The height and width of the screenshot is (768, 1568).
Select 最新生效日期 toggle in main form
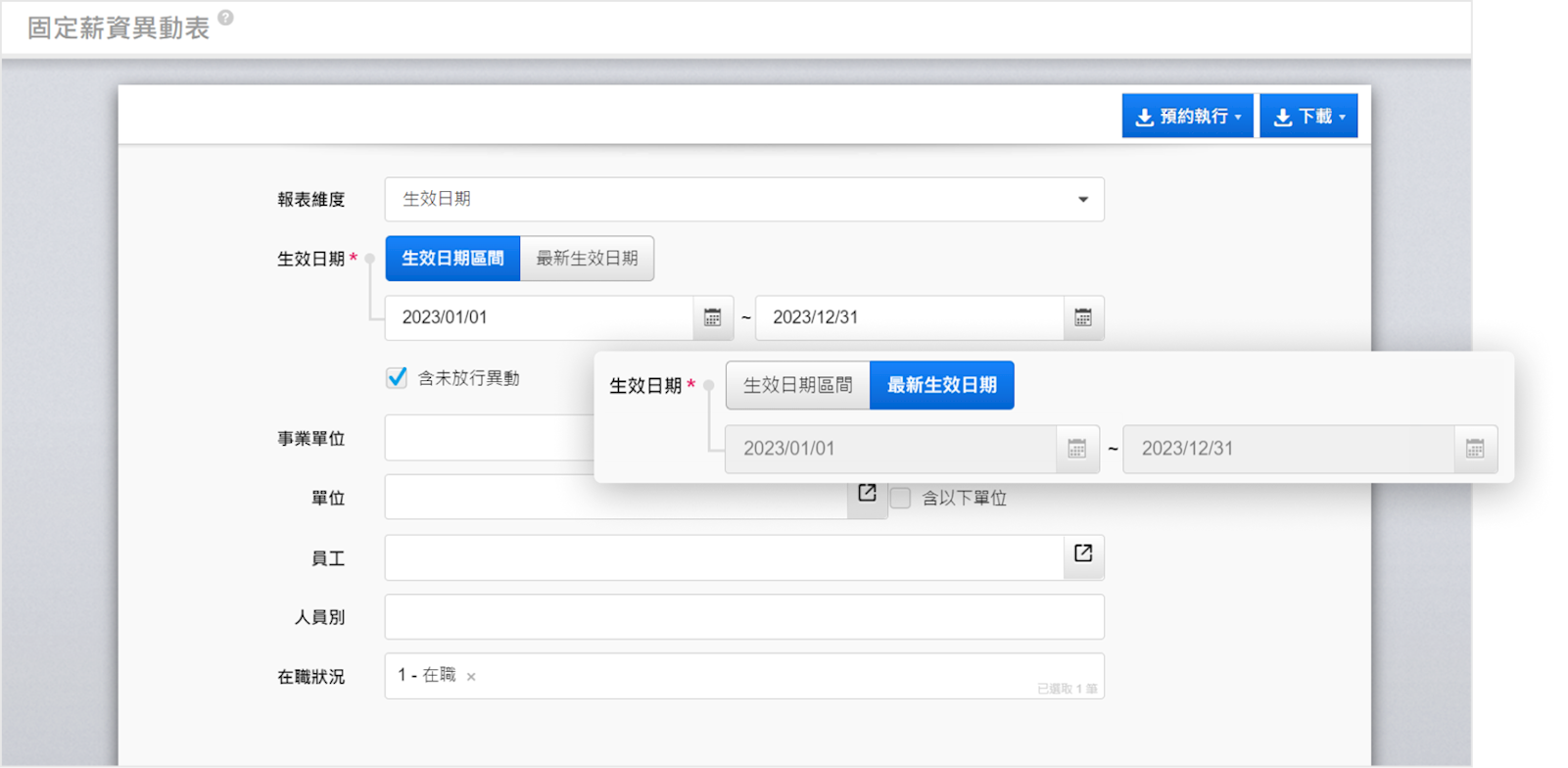tap(587, 259)
